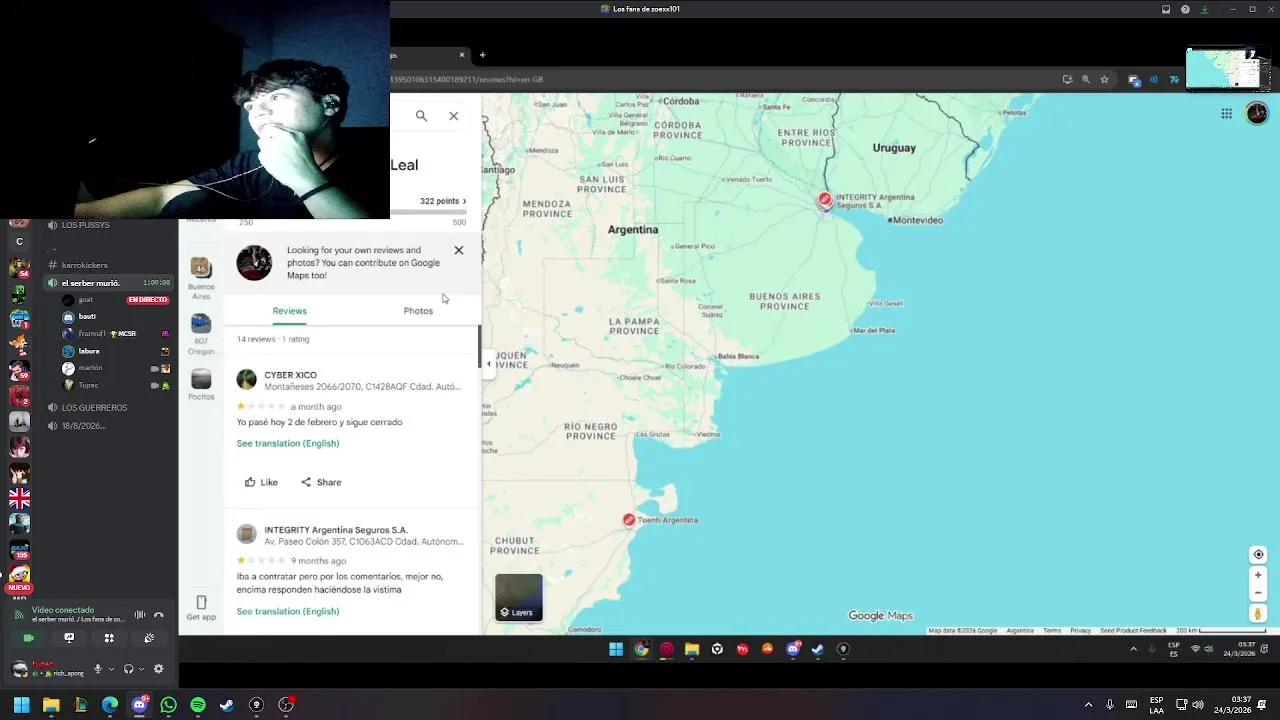Deafen with the Discord headphones icon
The height and width of the screenshot is (720, 1280).
click(128, 669)
